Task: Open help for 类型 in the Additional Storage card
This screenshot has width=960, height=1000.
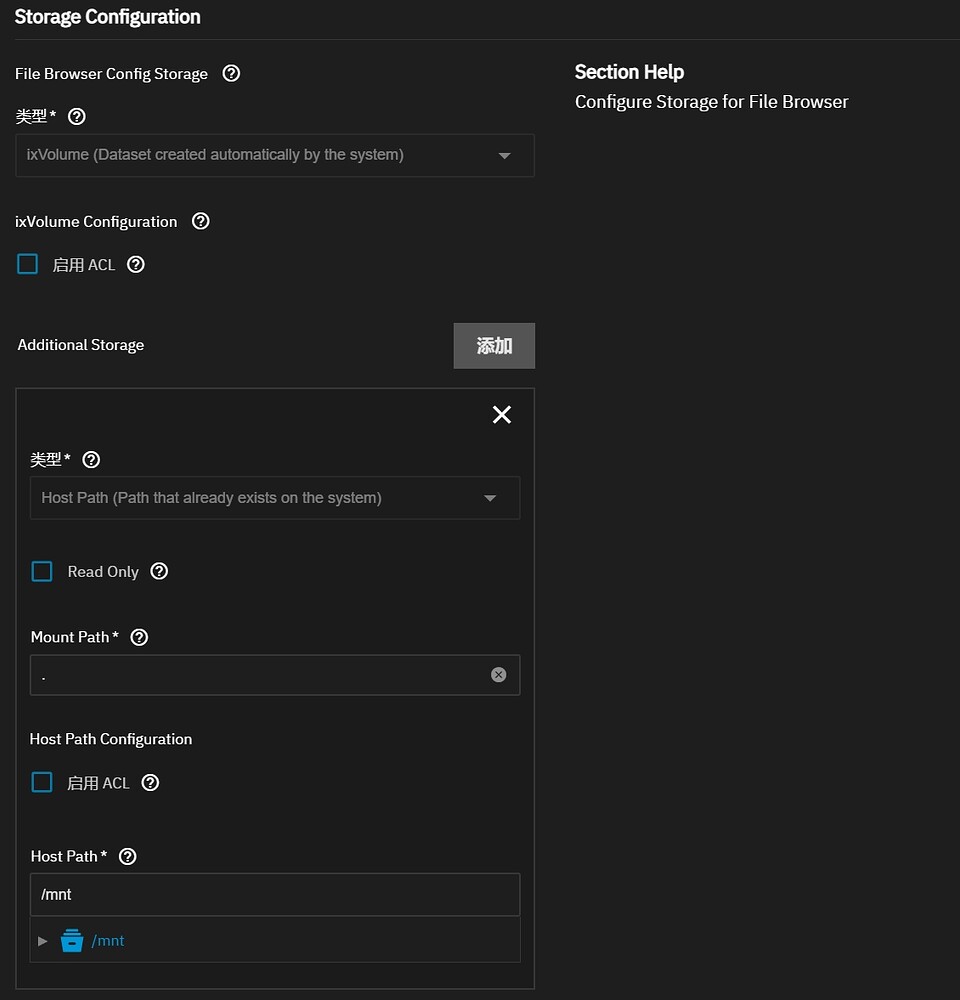Action: pos(91,459)
